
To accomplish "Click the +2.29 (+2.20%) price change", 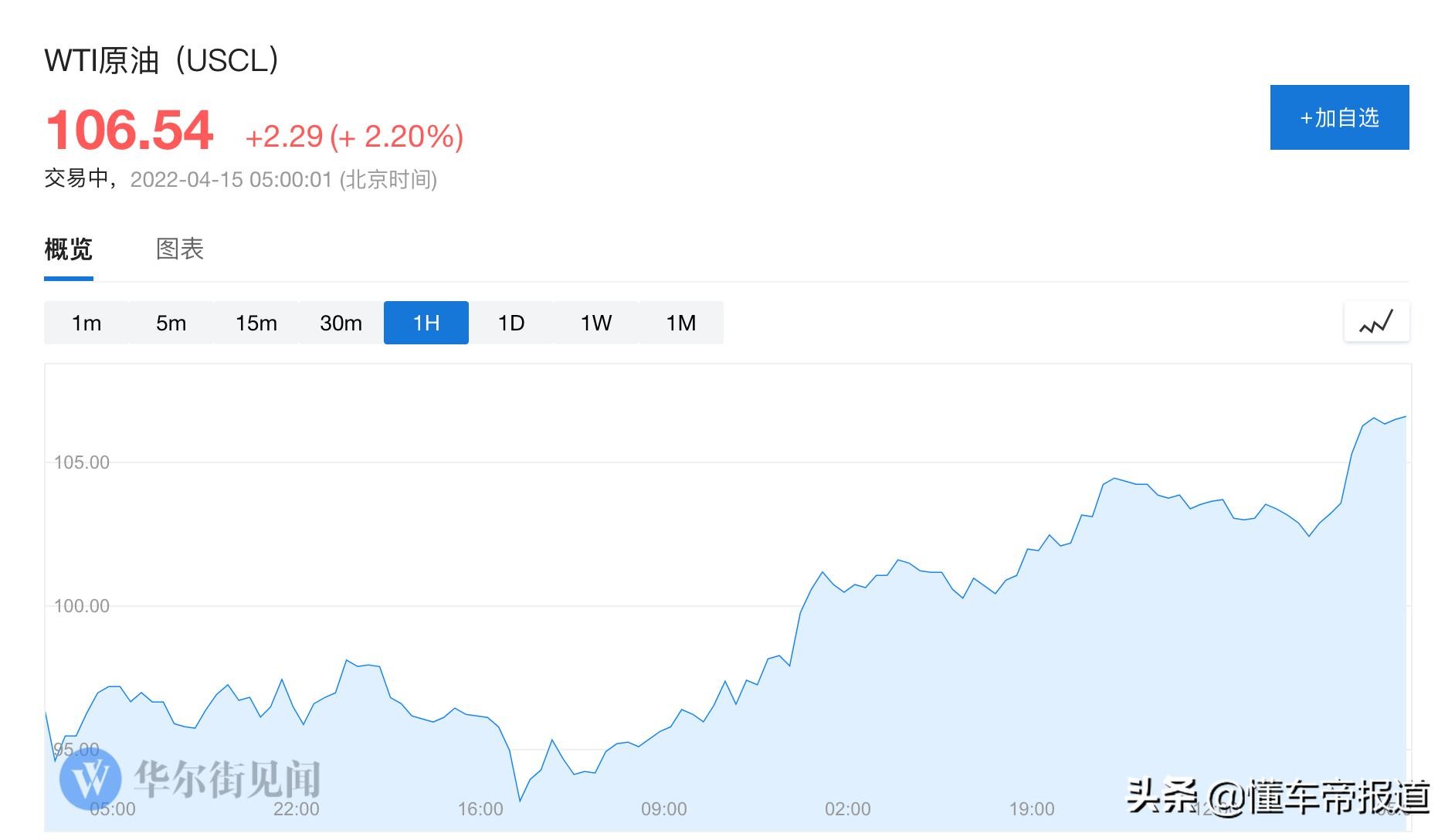I will [x=354, y=137].
